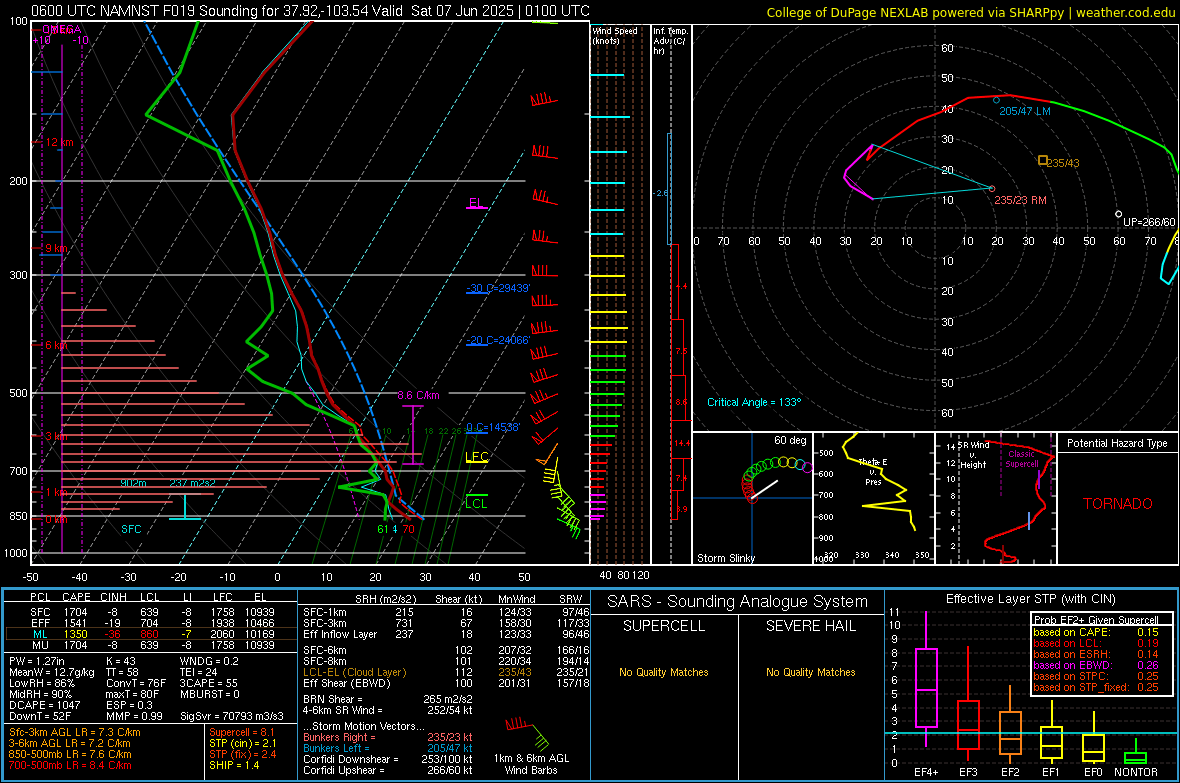Click the 8.6 C/km lapse rate label
1180x783 pixels.
coord(418,395)
